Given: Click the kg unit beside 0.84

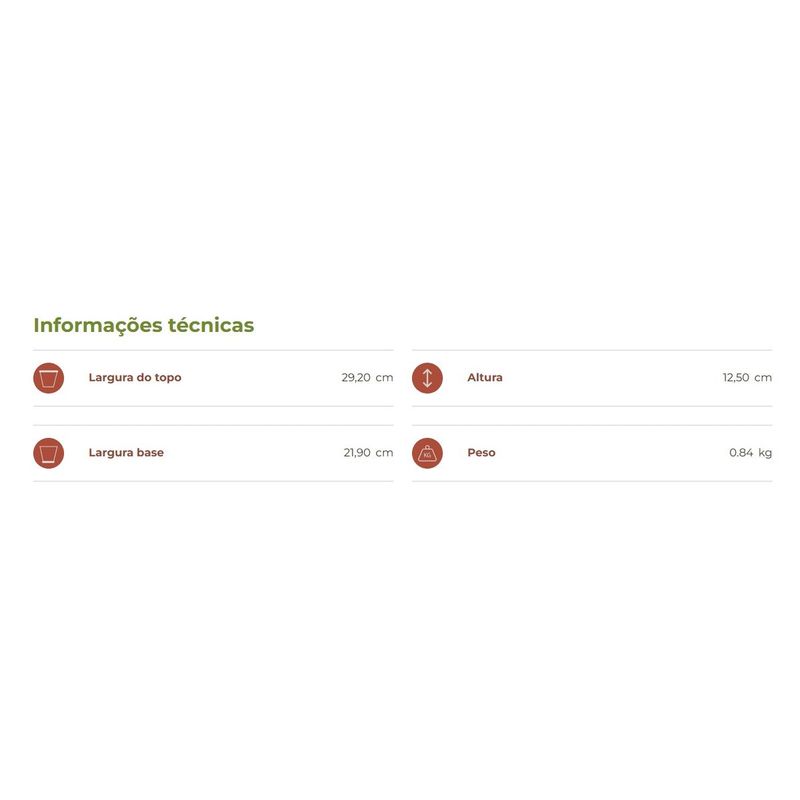Looking at the screenshot, I should pos(765,453).
